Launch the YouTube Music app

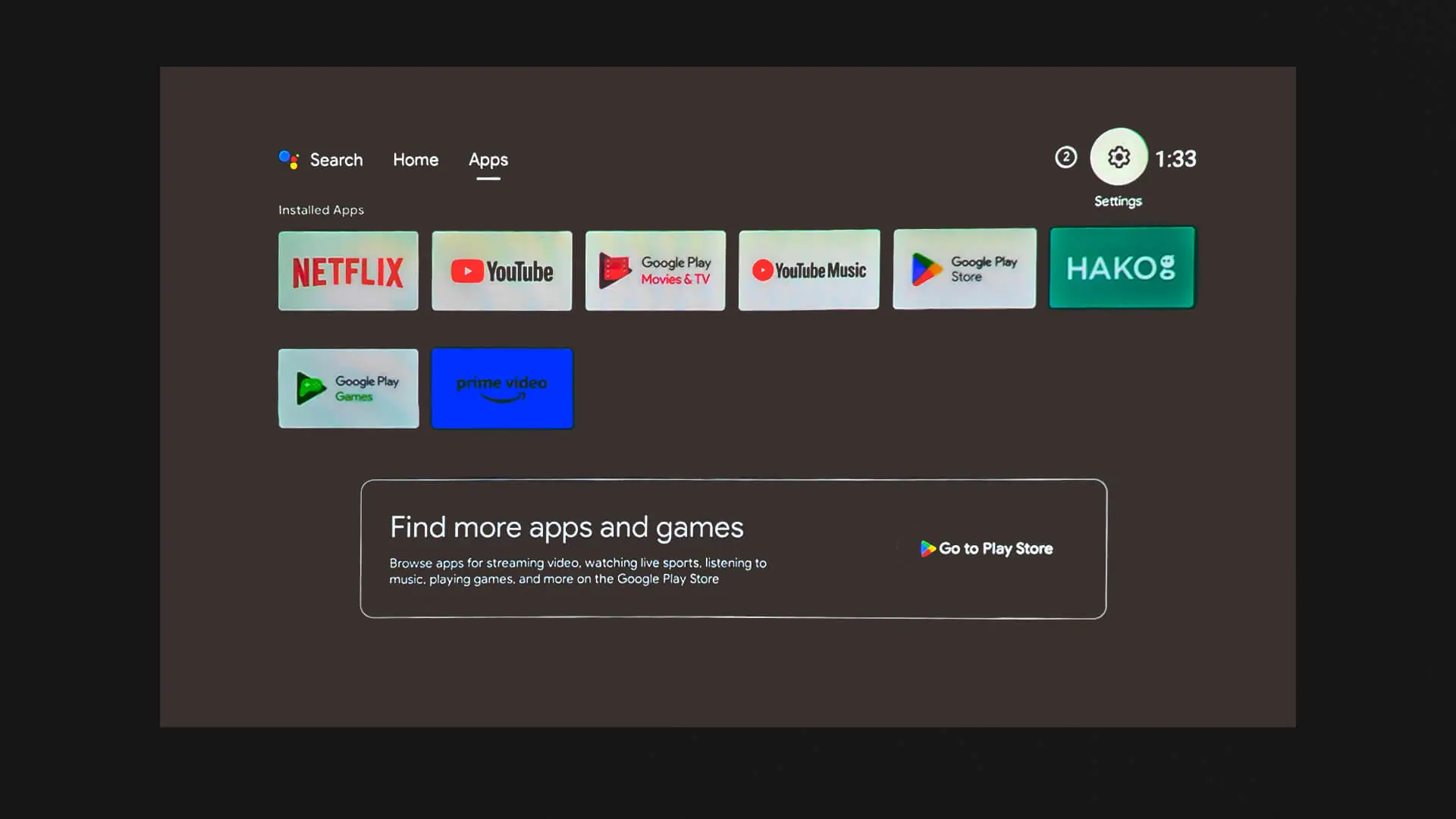[809, 270]
